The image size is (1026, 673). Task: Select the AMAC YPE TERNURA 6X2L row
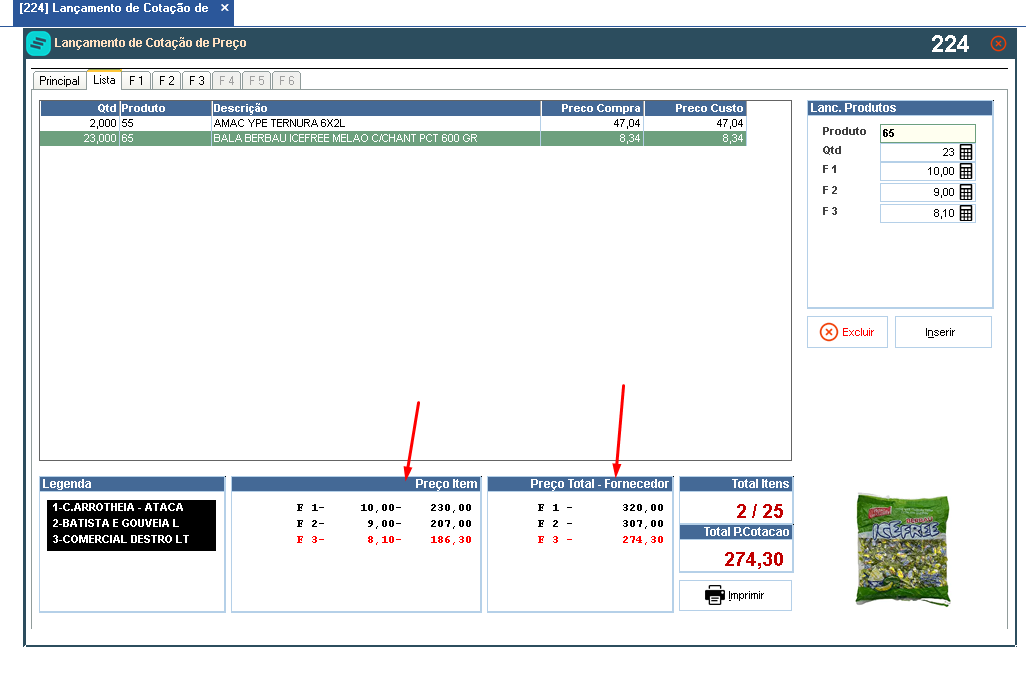(x=393, y=124)
